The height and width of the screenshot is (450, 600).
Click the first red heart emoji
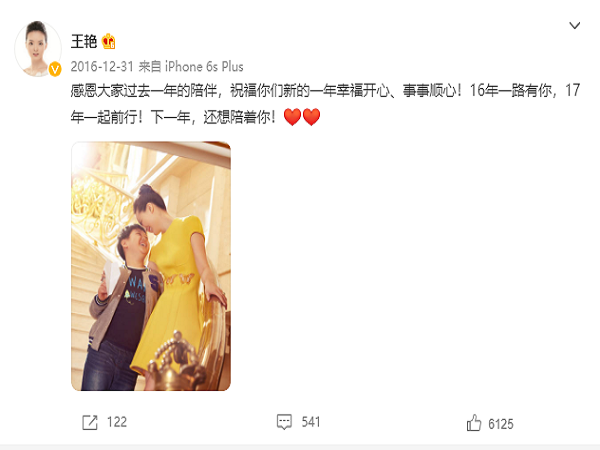pos(292,117)
